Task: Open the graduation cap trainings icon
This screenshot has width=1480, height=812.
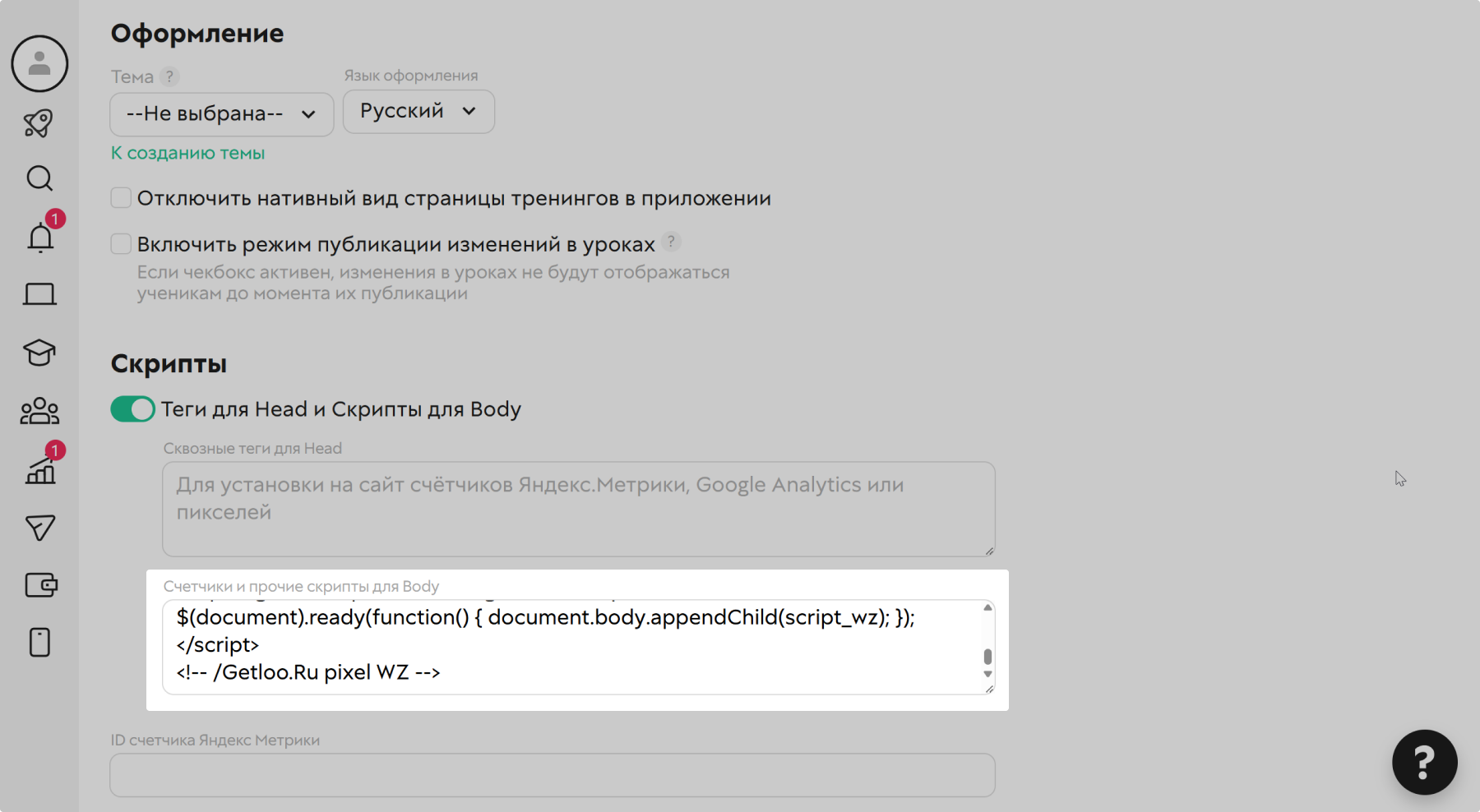Action: [x=39, y=353]
